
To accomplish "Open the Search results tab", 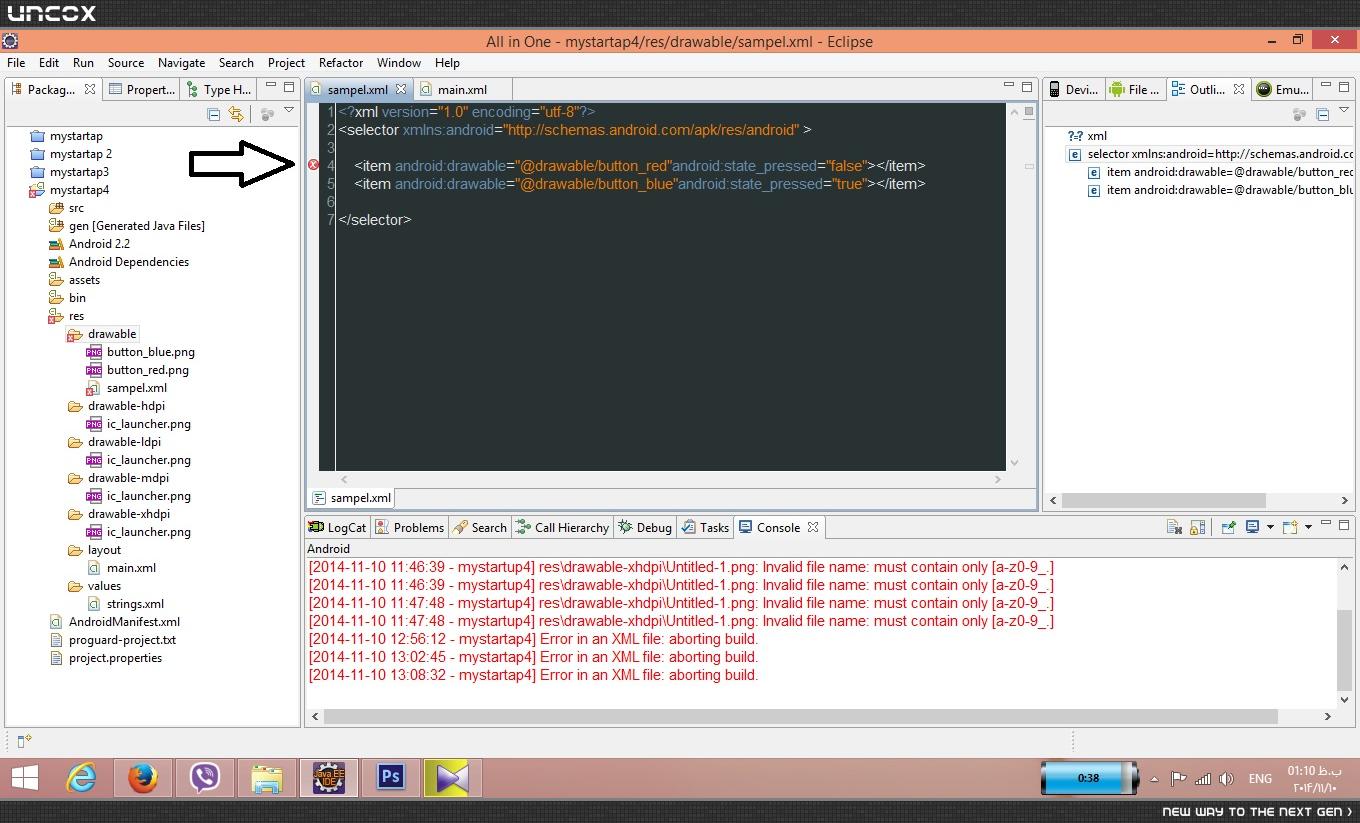I will [480, 527].
